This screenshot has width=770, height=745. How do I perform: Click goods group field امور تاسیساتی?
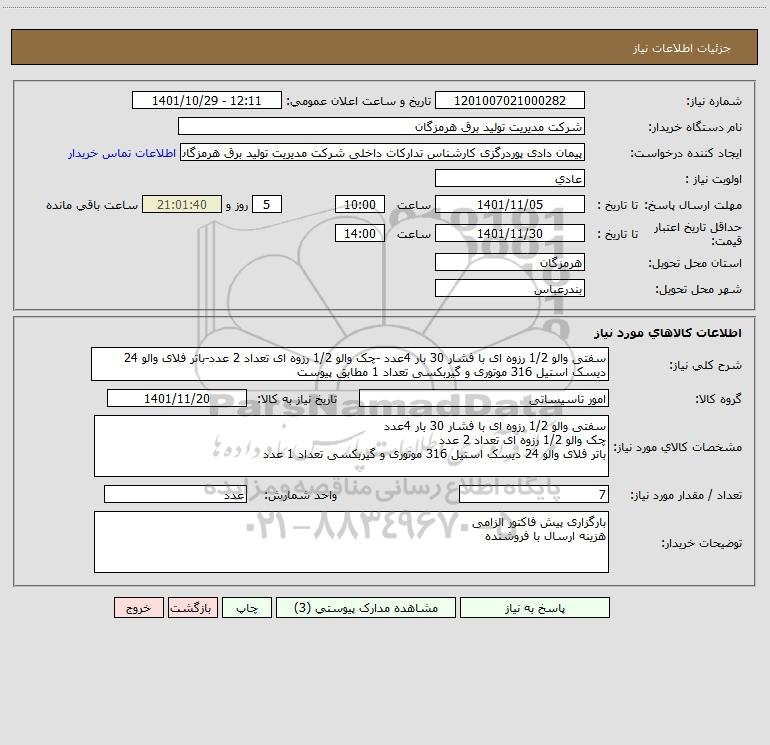point(484,398)
